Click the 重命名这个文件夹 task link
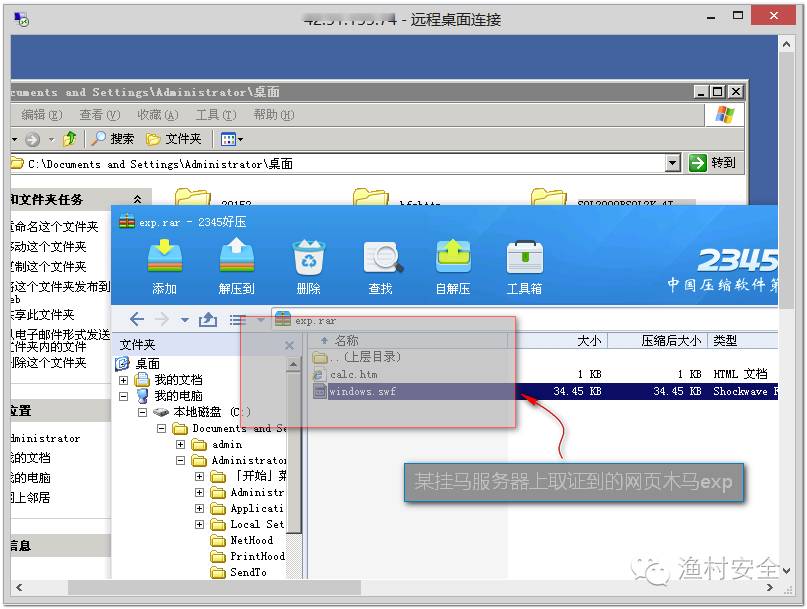Viewport: 807px width, 609px height. pos(55,227)
